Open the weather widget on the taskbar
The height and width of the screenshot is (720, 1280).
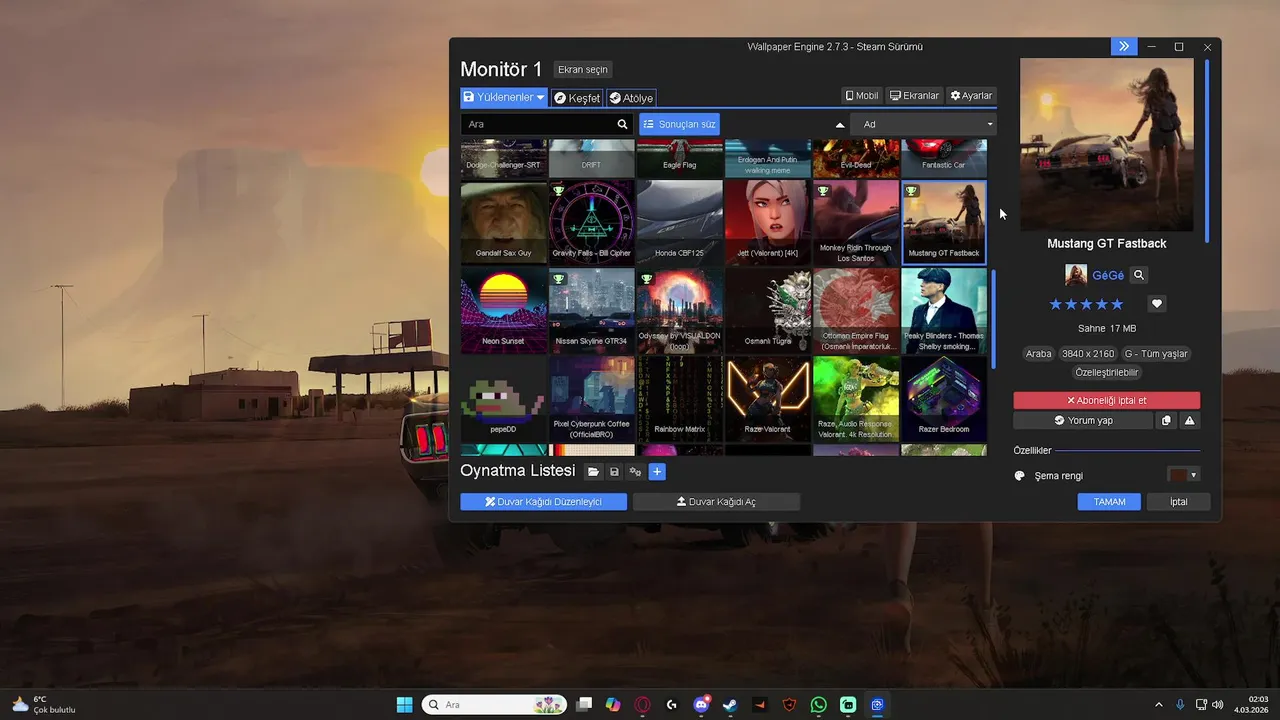click(x=43, y=705)
